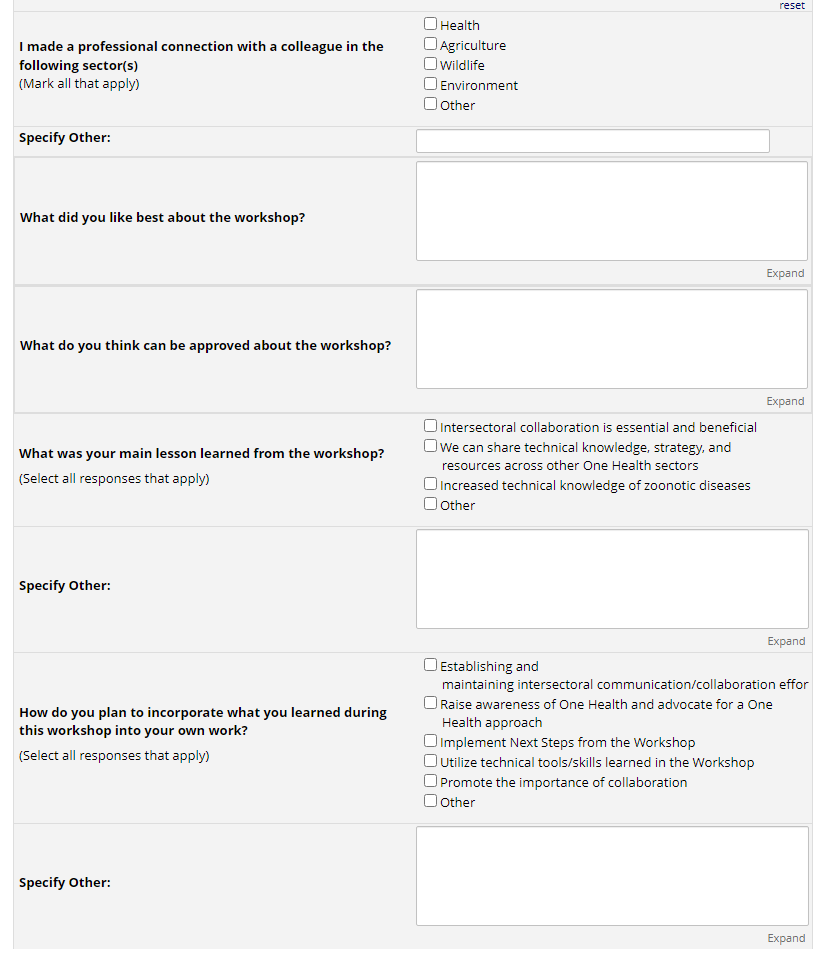Image resolution: width=832 pixels, height=963 pixels.
Task: Check 'Promote the importance of collaboration'
Action: coord(430,781)
